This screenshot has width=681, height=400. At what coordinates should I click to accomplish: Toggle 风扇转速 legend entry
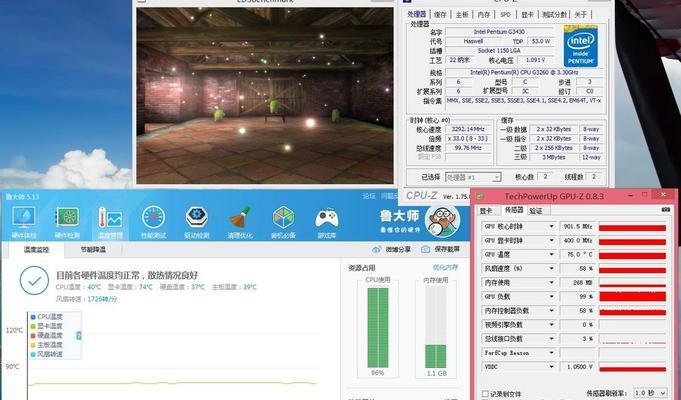pos(47,354)
